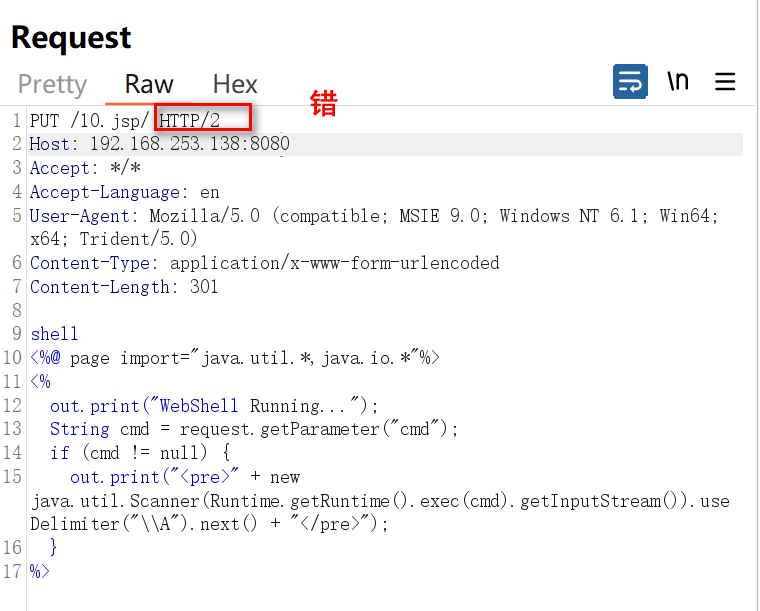Switch to the Raw tab
The height and width of the screenshot is (611, 760).
149,84
